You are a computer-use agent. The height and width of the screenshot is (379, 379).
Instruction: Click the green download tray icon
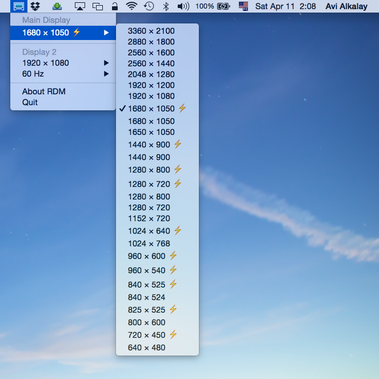[x=57, y=6]
